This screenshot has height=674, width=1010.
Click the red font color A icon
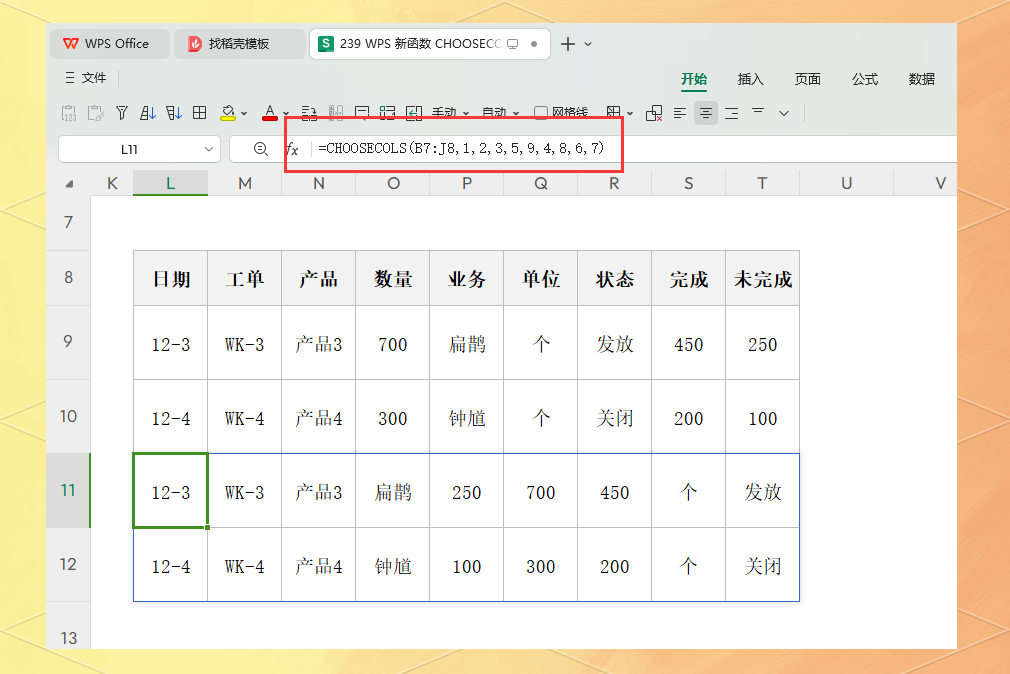[x=270, y=113]
